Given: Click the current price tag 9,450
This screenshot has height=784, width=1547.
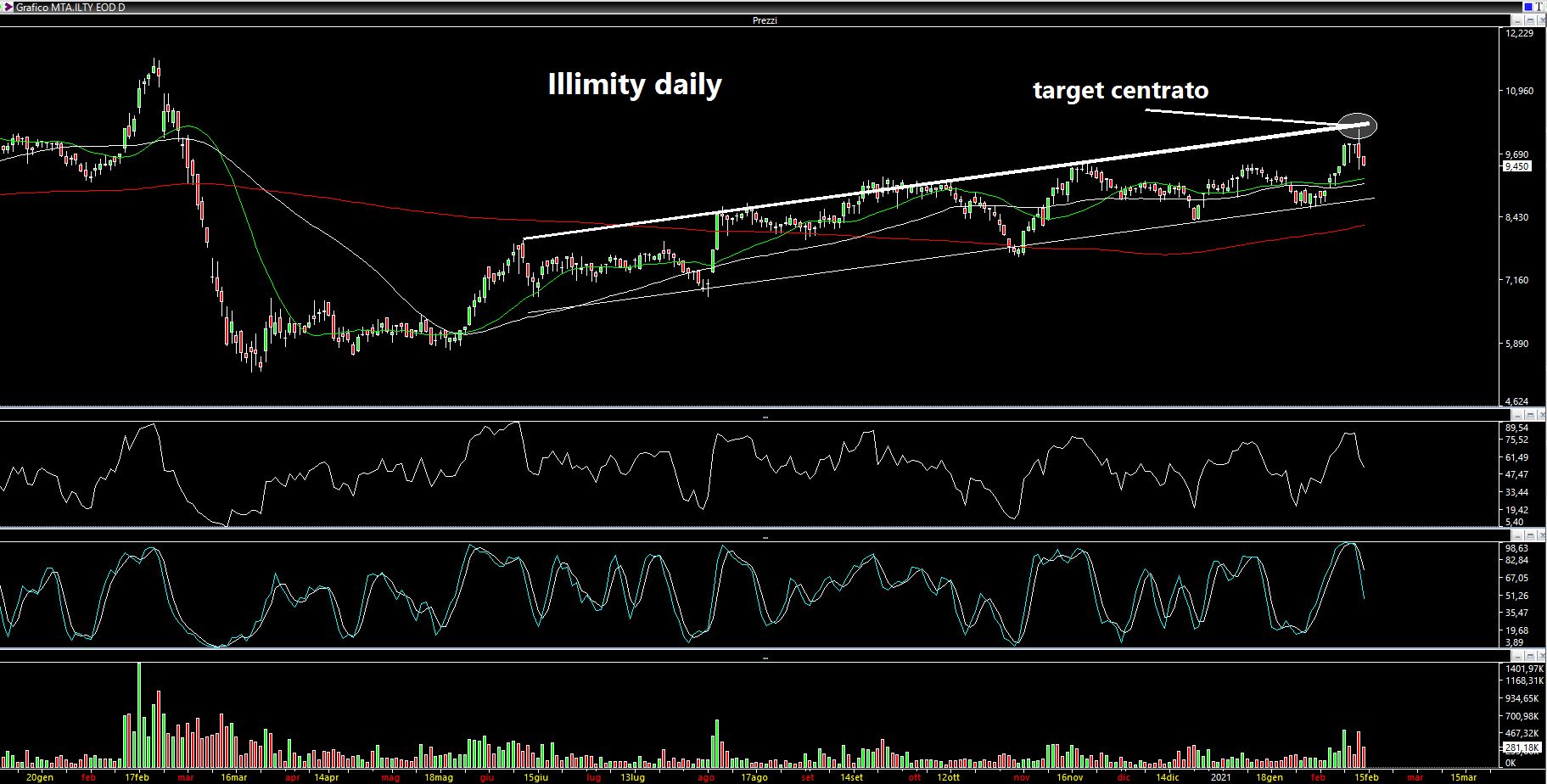Looking at the screenshot, I should click(1516, 166).
